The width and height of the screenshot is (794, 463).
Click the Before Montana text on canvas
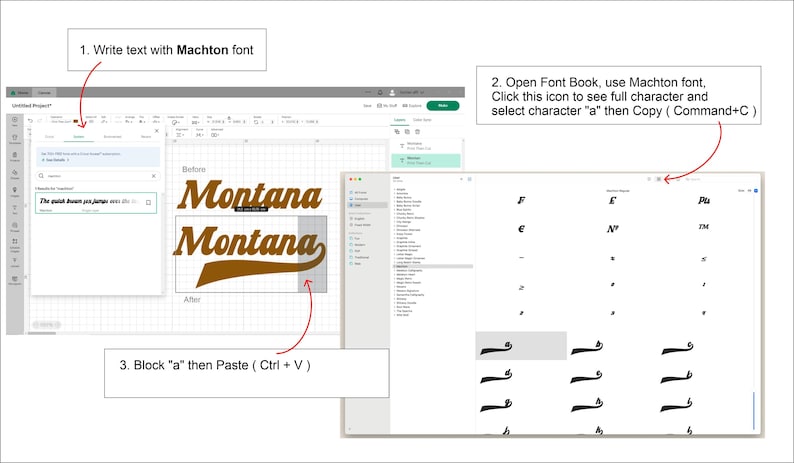(x=250, y=195)
